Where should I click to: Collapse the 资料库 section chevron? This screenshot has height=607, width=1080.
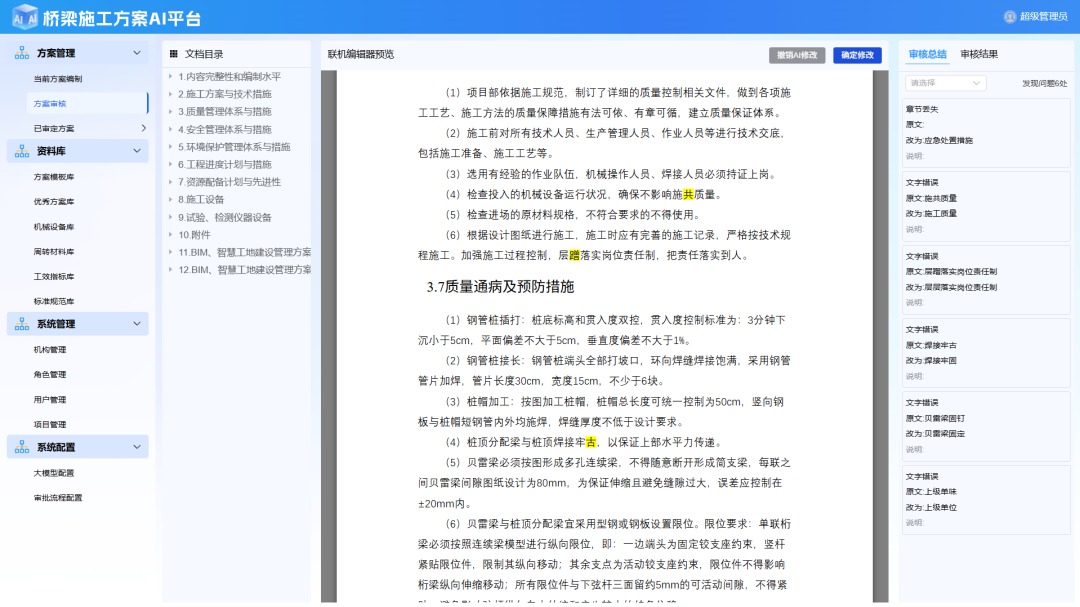[137, 151]
